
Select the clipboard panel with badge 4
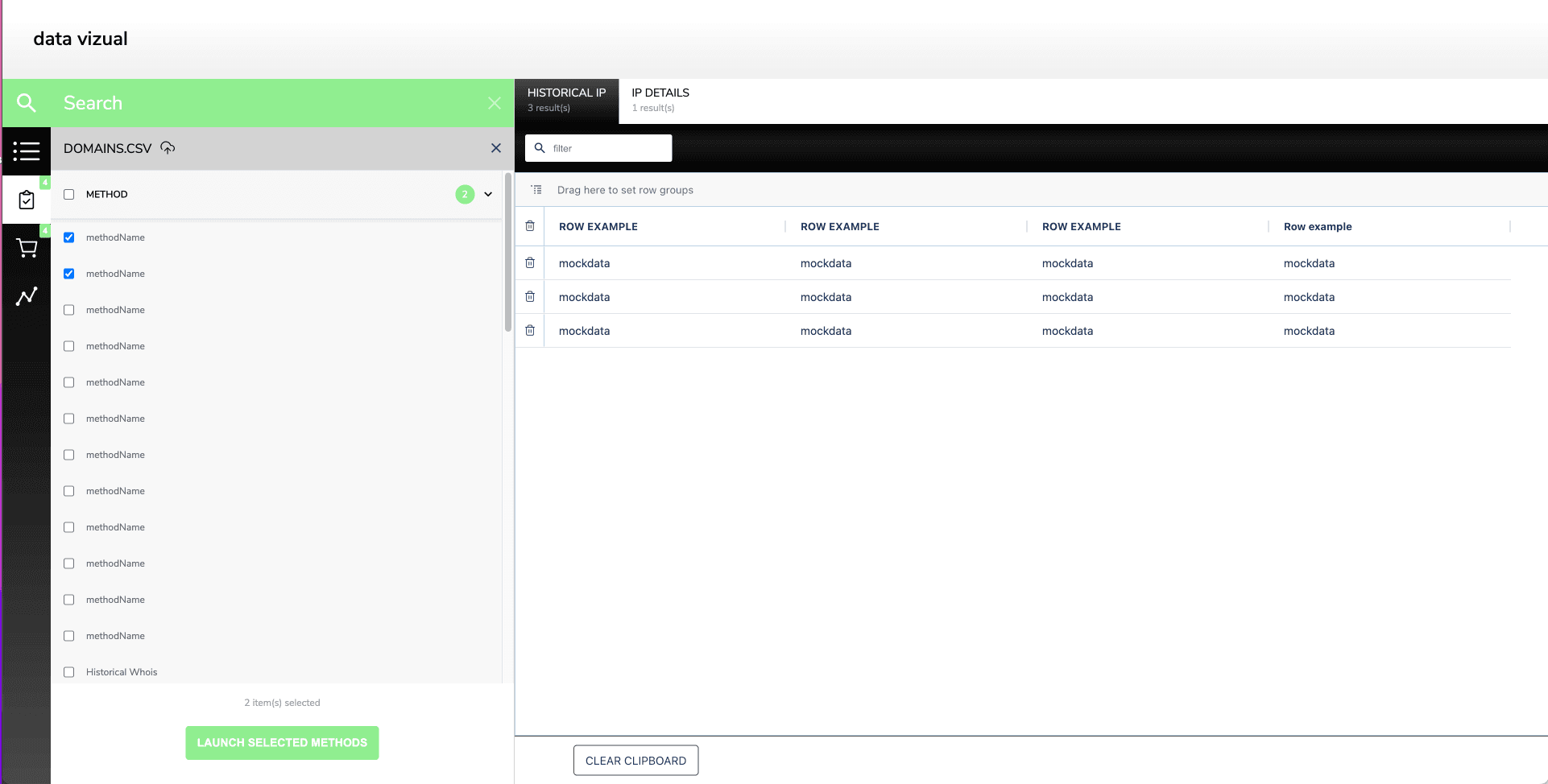[x=27, y=200]
